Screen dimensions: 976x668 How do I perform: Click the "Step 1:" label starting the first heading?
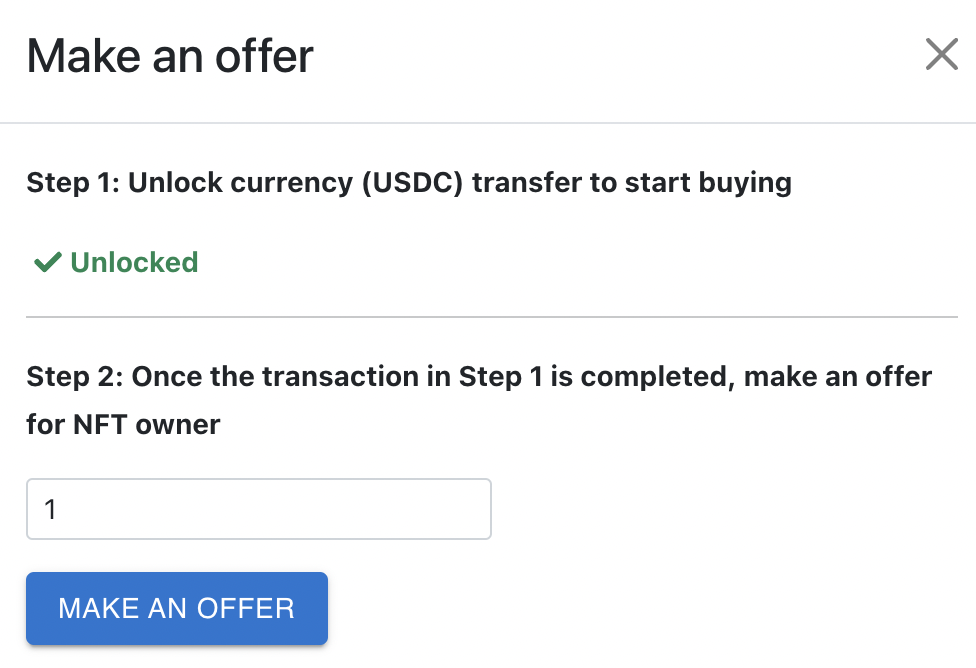click(72, 183)
